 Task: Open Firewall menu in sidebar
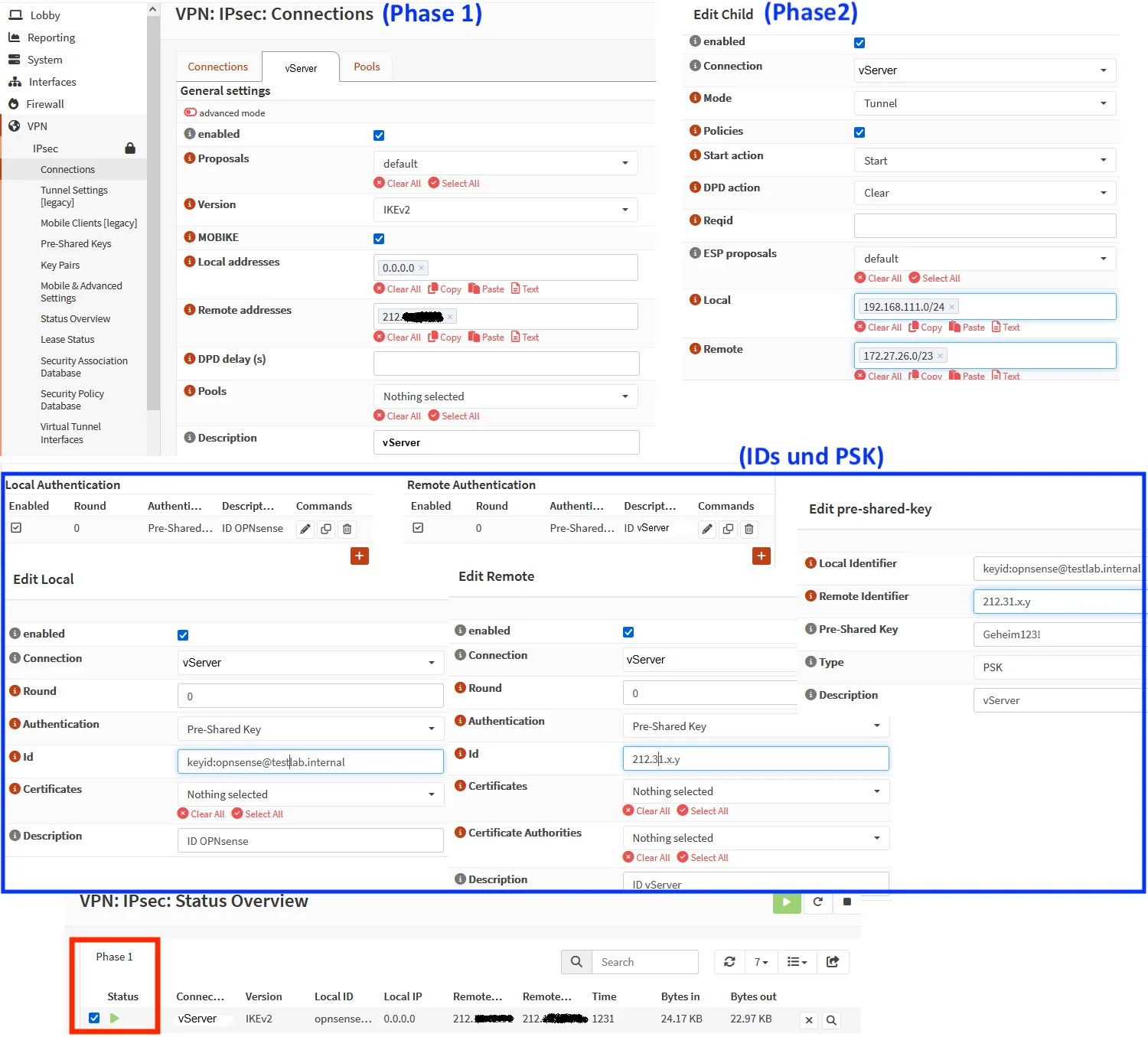point(45,104)
